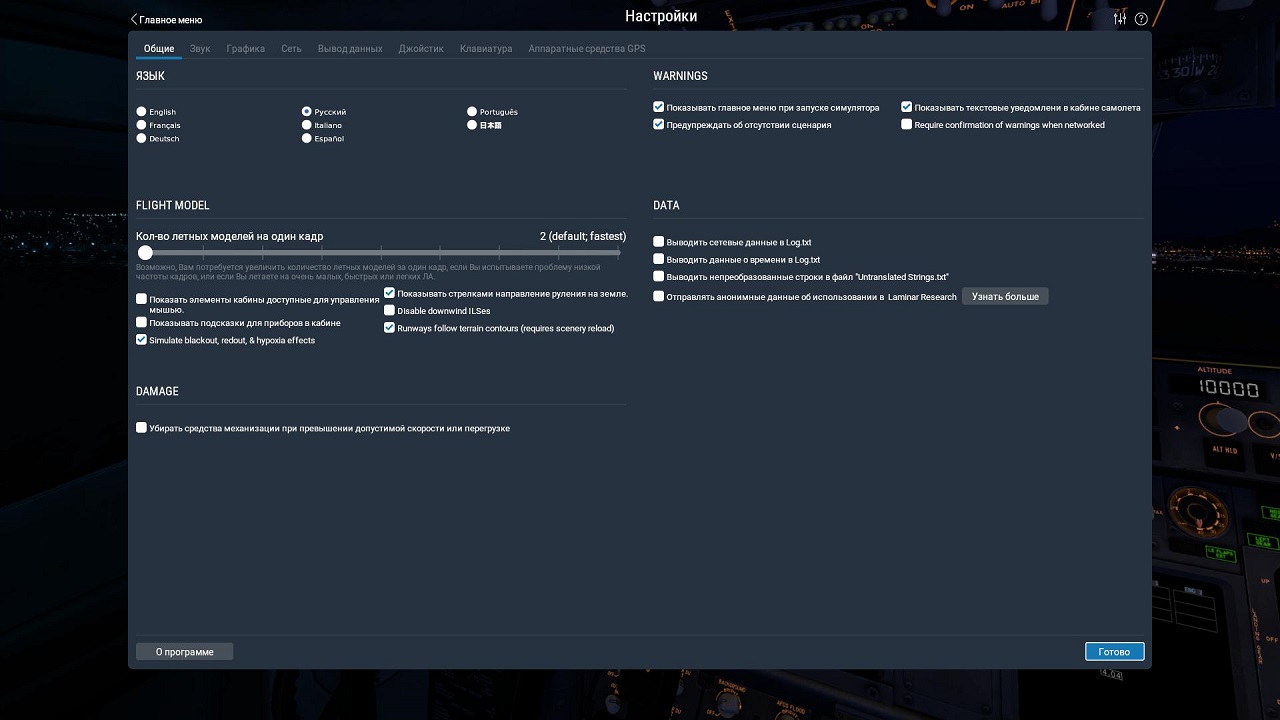Click the help question mark icon
Image resolution: width=1280 pixels, height=720 pixels.
point(1141,19)
